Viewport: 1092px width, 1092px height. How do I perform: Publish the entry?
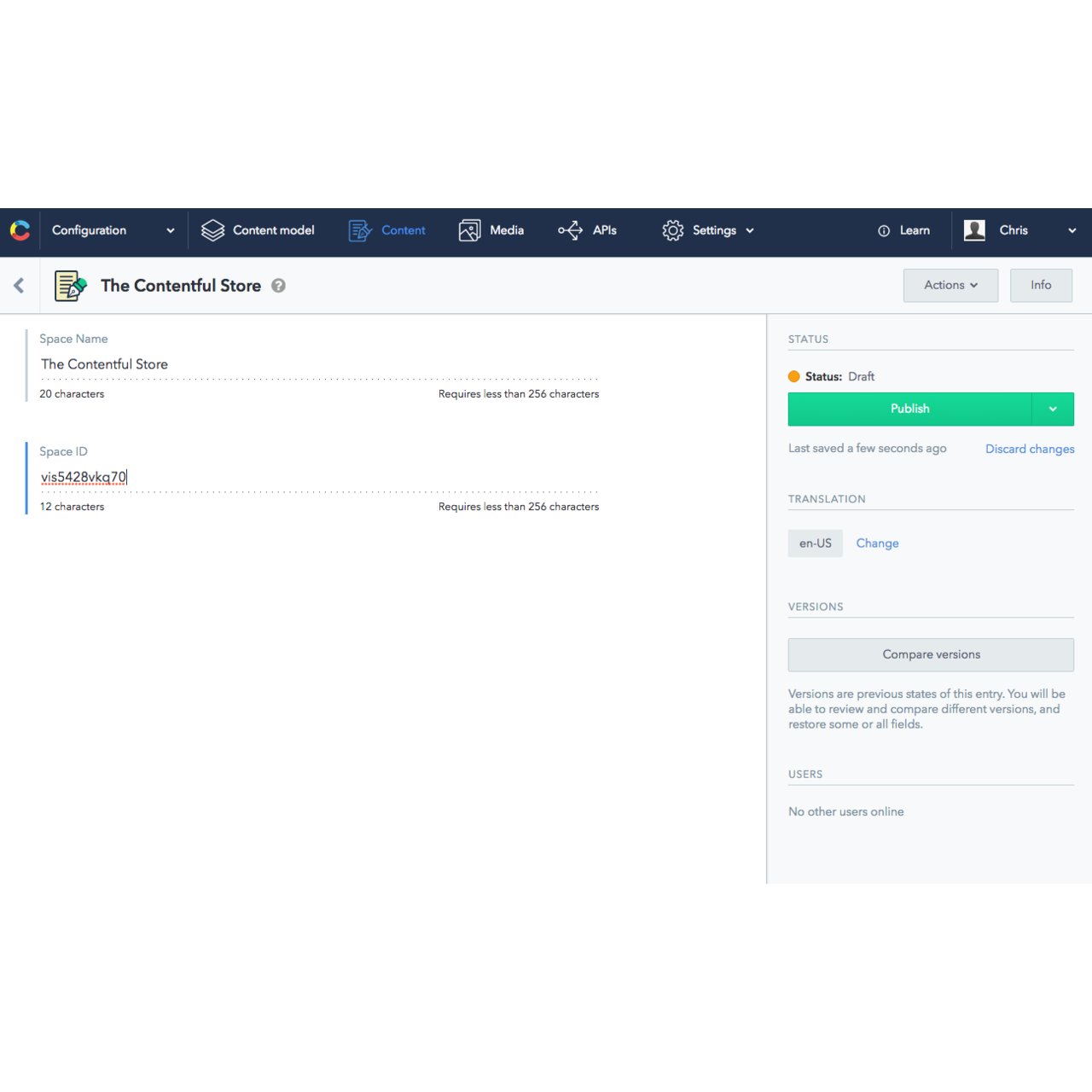coord(909,409)
